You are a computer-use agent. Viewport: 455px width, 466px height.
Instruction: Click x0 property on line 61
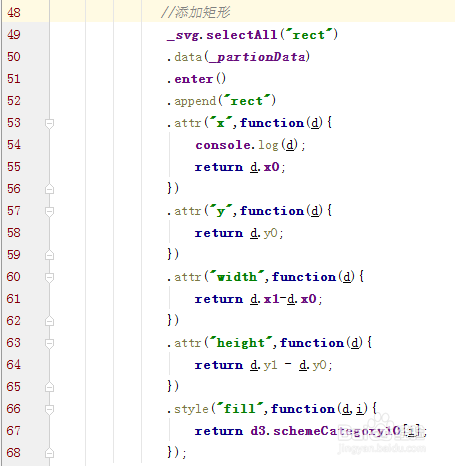pyautogui.click(x=308, y=299)
